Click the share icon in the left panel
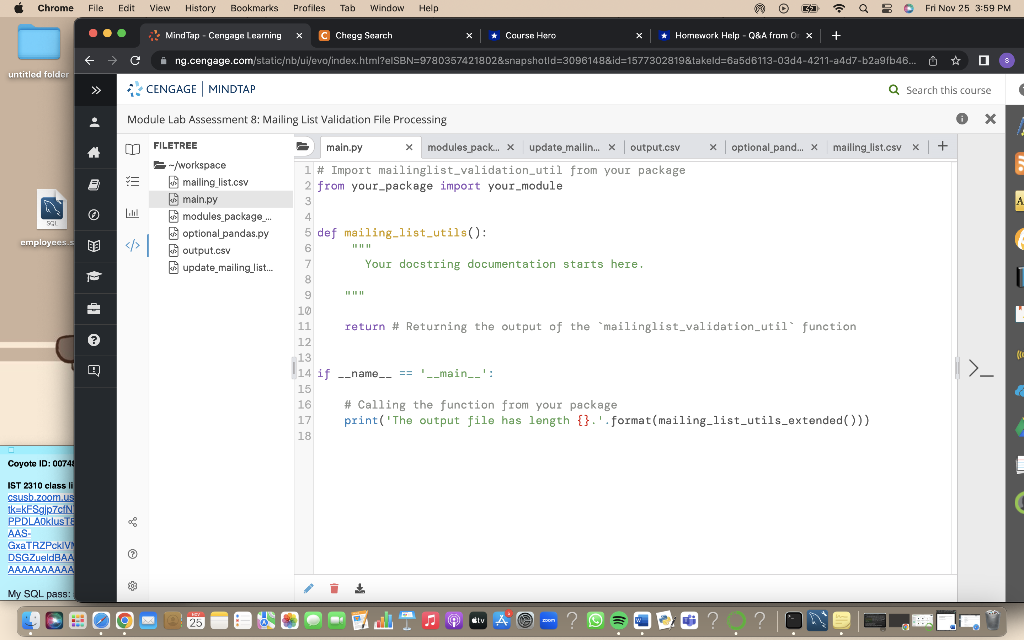1024x640 pixels. click(x=132, y=520)
